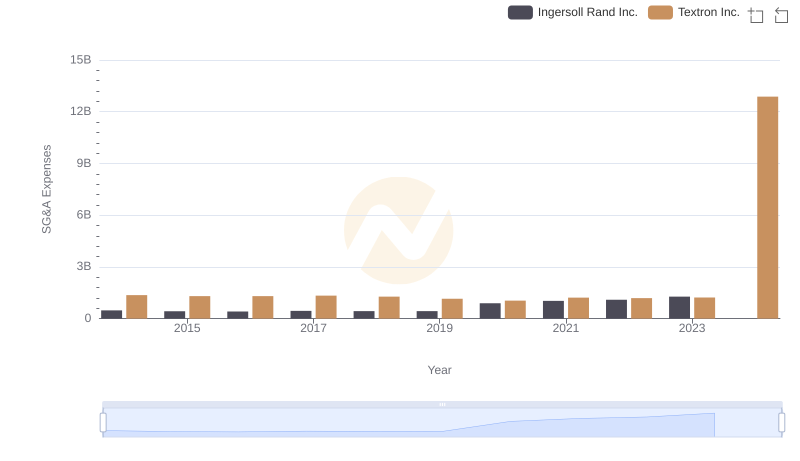Toggle the Ingersoll Rand Inc. legend series

click(x=573, y=12)
